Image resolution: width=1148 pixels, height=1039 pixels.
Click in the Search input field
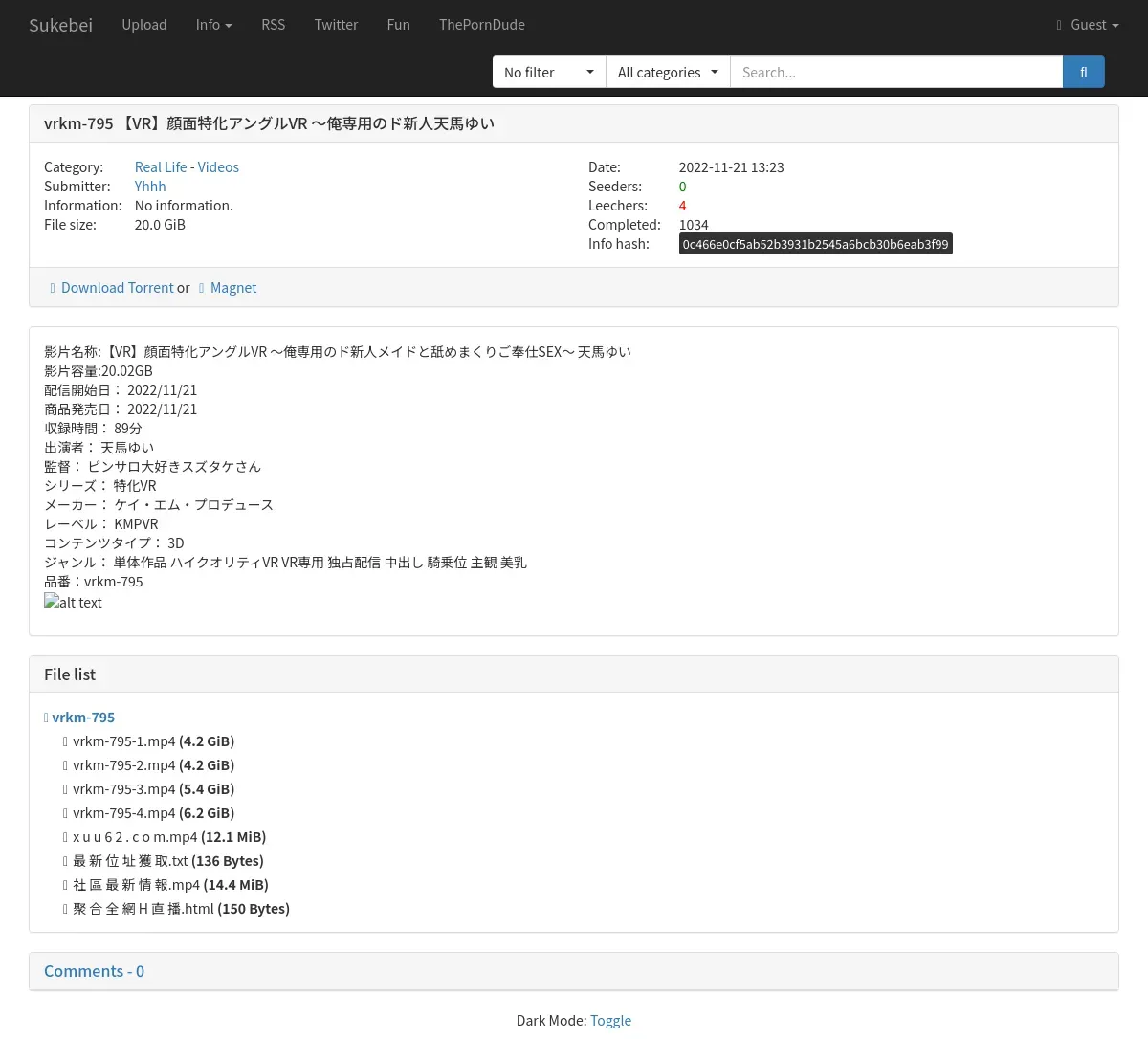pos(895,72)
